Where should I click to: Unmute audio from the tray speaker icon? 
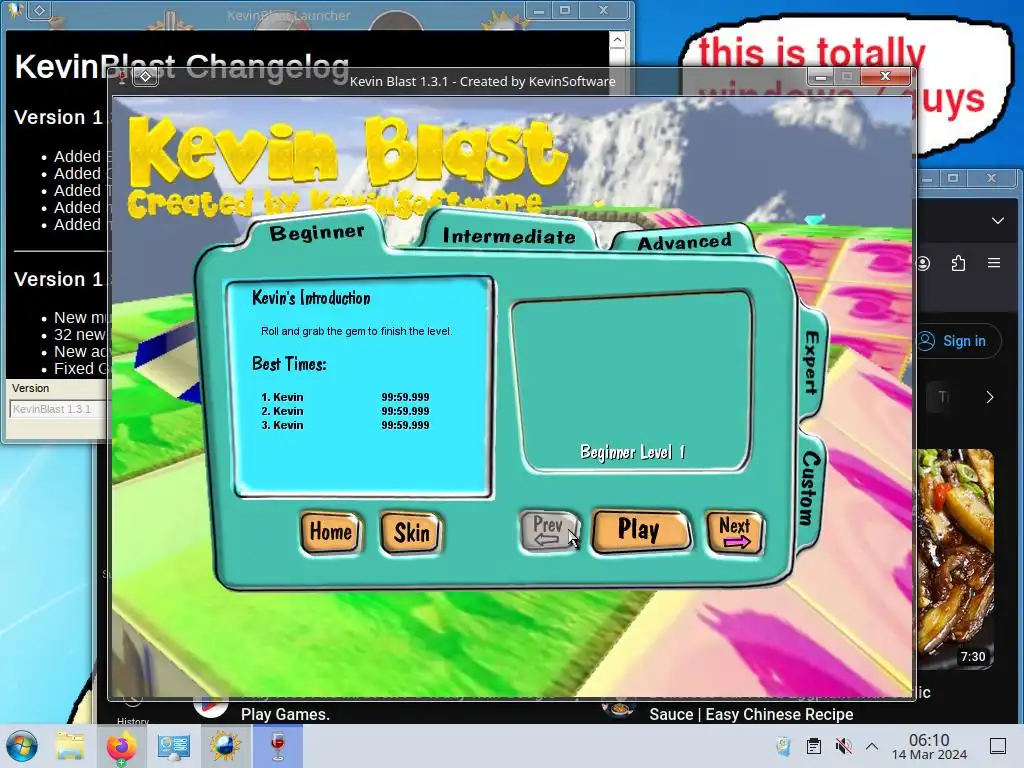(843, 746)
